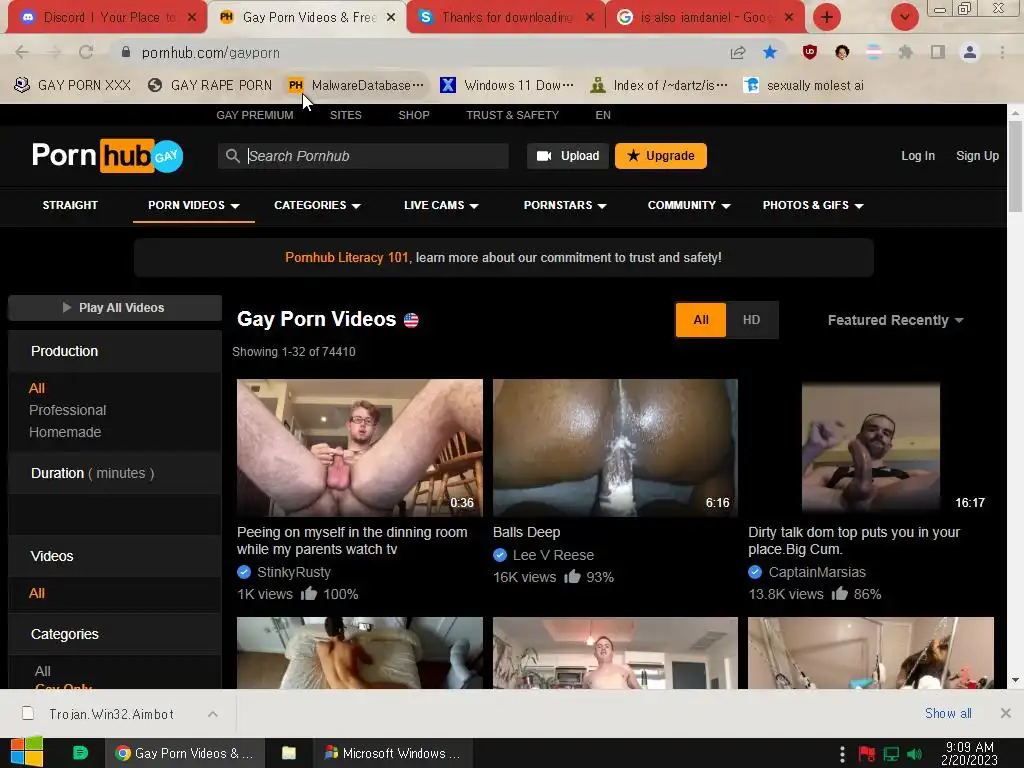Viewport: 1024px width, 768px height.
Task: Click the StinkyRusty uploader name
Action: pyautogui.click(x=294, y=572)
